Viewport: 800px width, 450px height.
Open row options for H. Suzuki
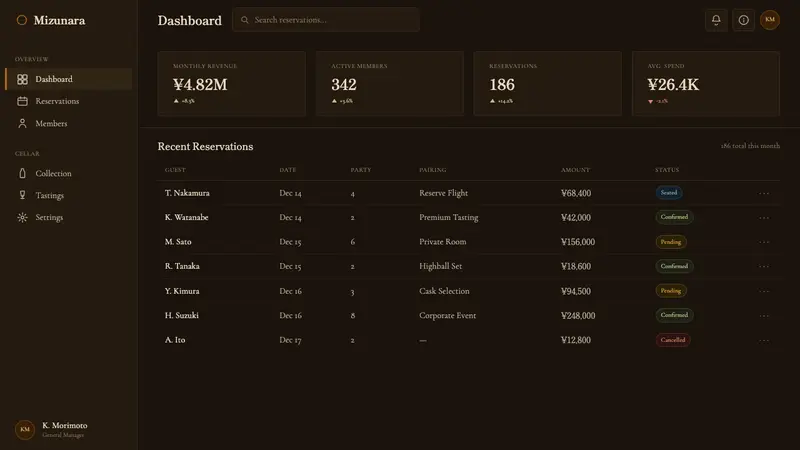pyautogui.click(x=764, y=315)
